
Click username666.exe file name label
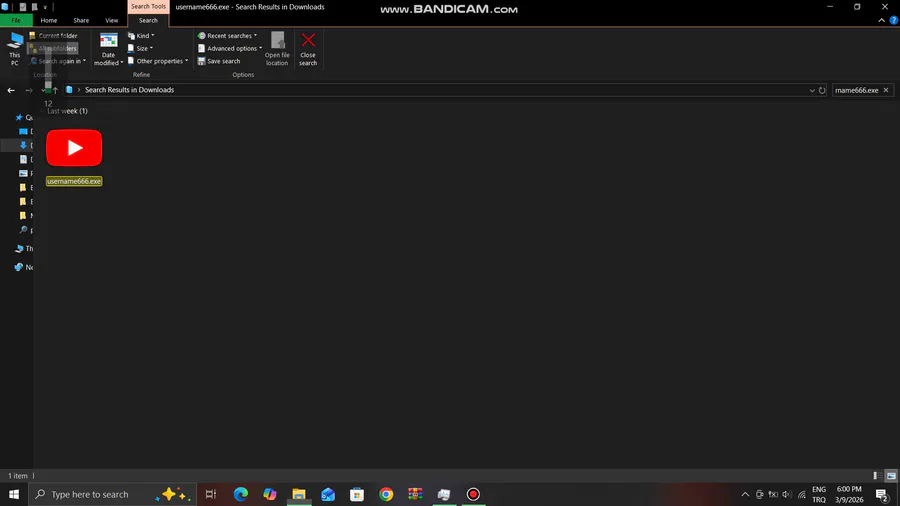pos(74,181)
